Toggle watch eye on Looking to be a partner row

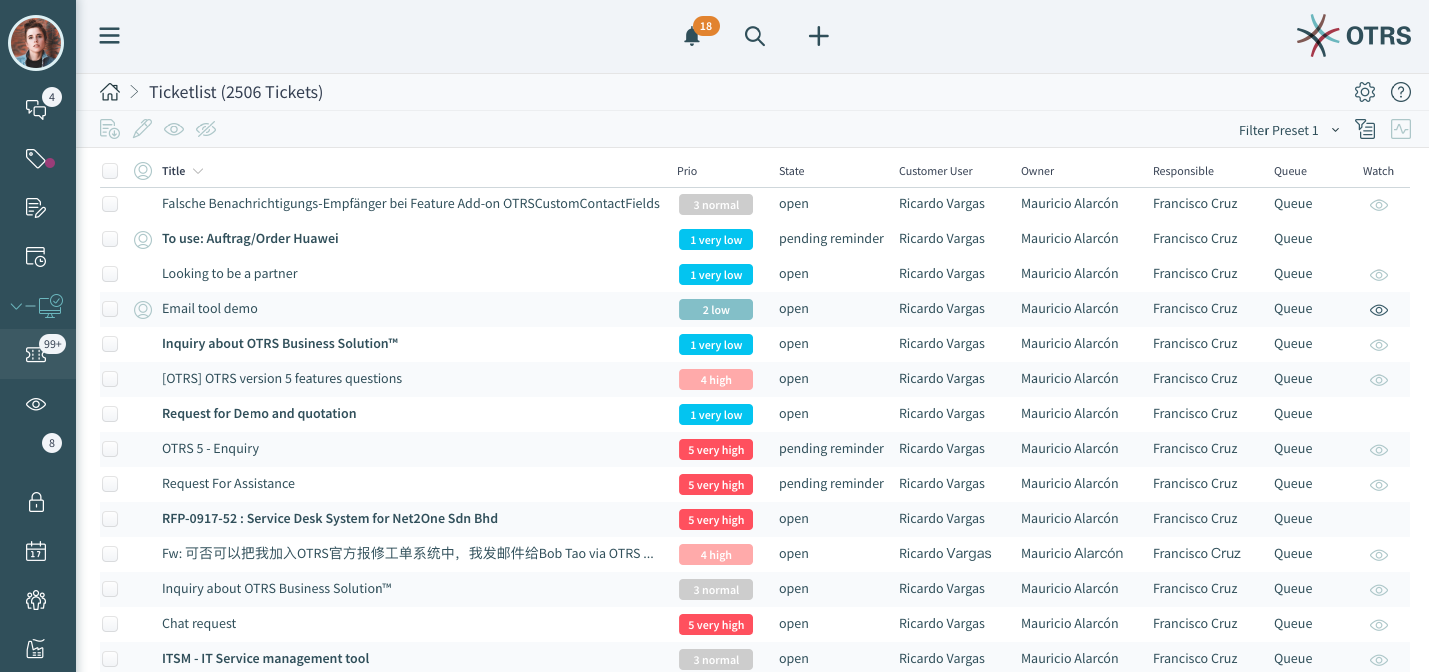(1379, 275)
